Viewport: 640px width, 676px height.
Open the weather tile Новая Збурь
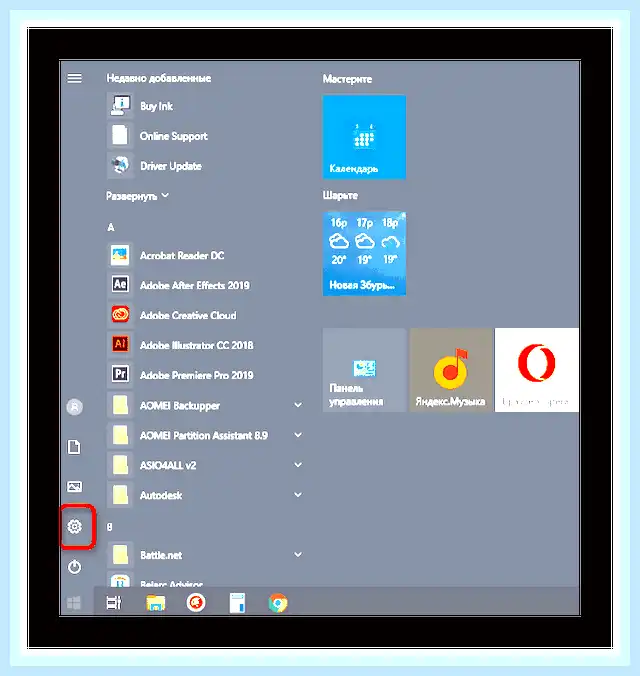[x=364, y=254]
